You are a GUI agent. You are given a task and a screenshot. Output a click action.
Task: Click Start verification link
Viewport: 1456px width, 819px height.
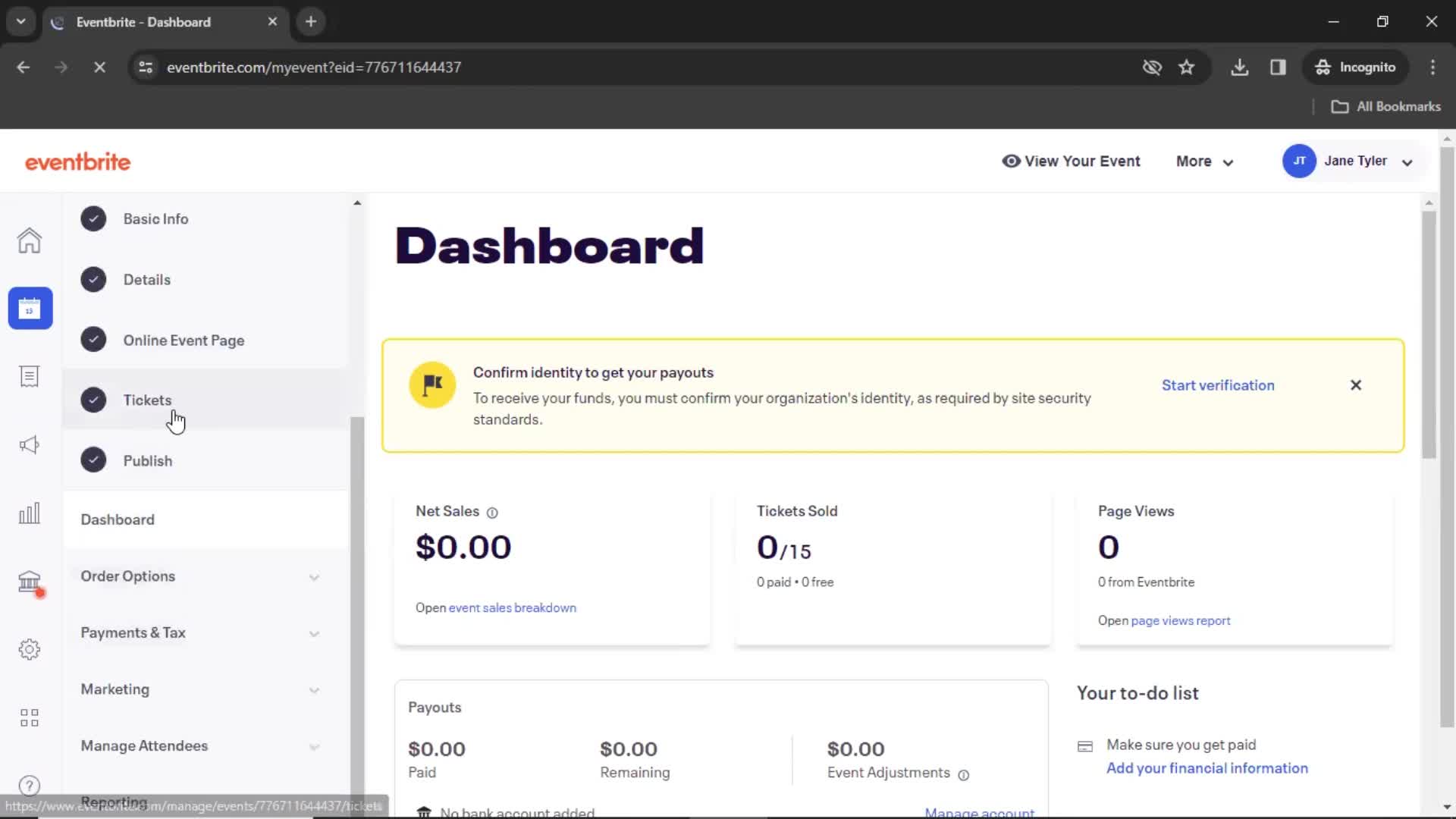click(x=1218, y=385)
